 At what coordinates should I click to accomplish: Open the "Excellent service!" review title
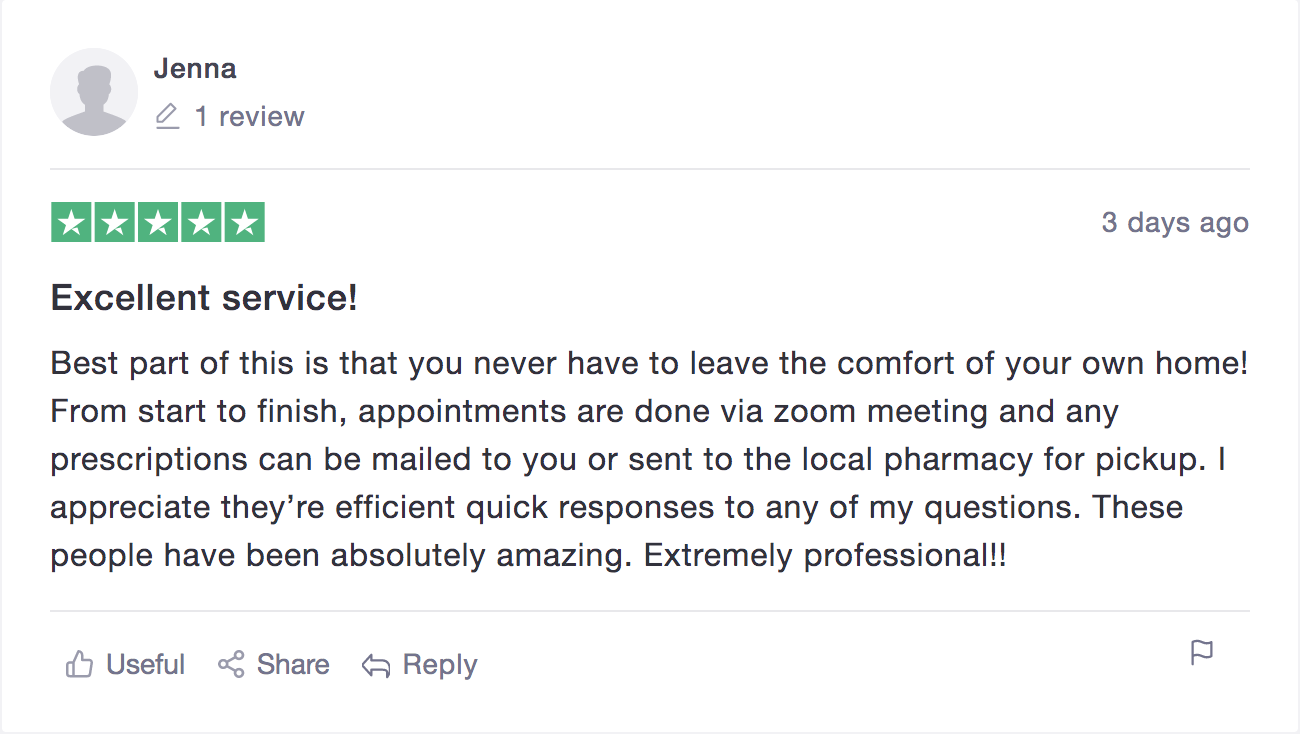point(204,298)
